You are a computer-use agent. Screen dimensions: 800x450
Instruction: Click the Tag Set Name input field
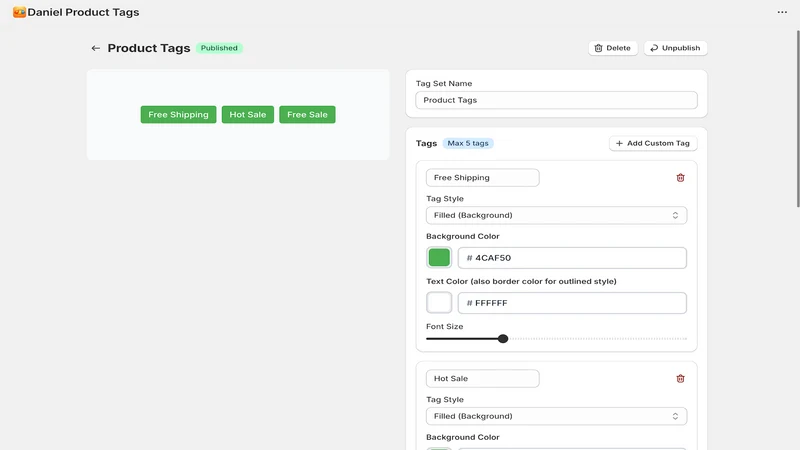556,100
